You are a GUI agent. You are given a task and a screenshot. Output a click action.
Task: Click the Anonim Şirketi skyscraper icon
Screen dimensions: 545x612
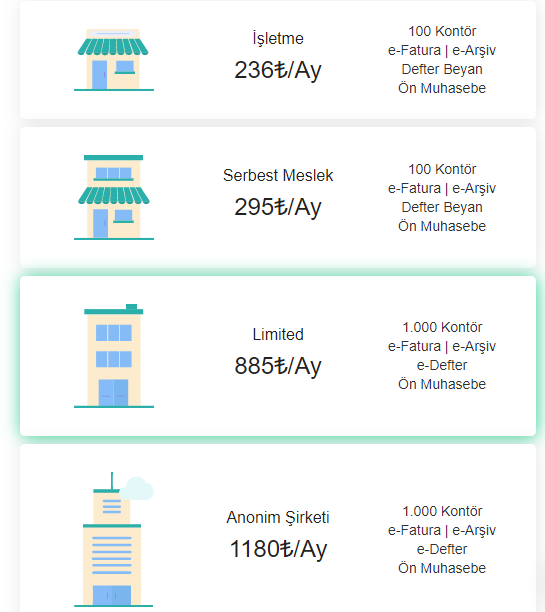(114, 539)
